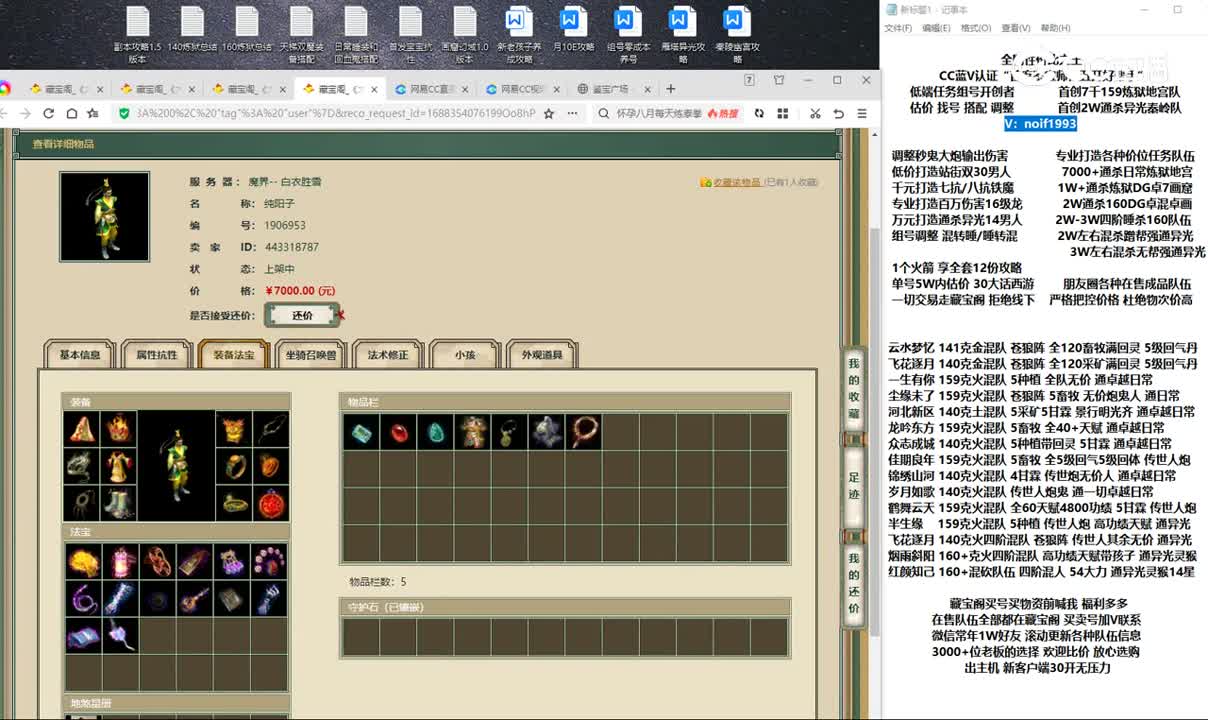This screenshot has height=720, width=1208.
Task: Click the grey ore item in inventory
Action: (546, 432)
